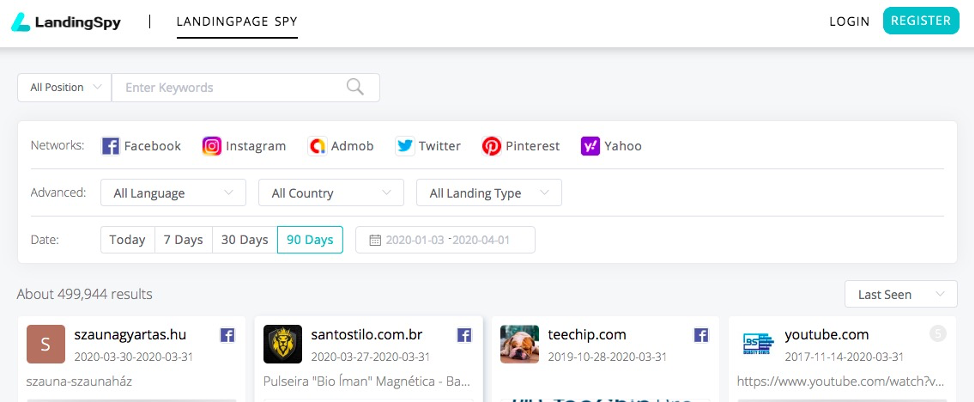Select the Instagram network icon
Image resolution: width=974 pixels, height=402 pixels.
212,146
